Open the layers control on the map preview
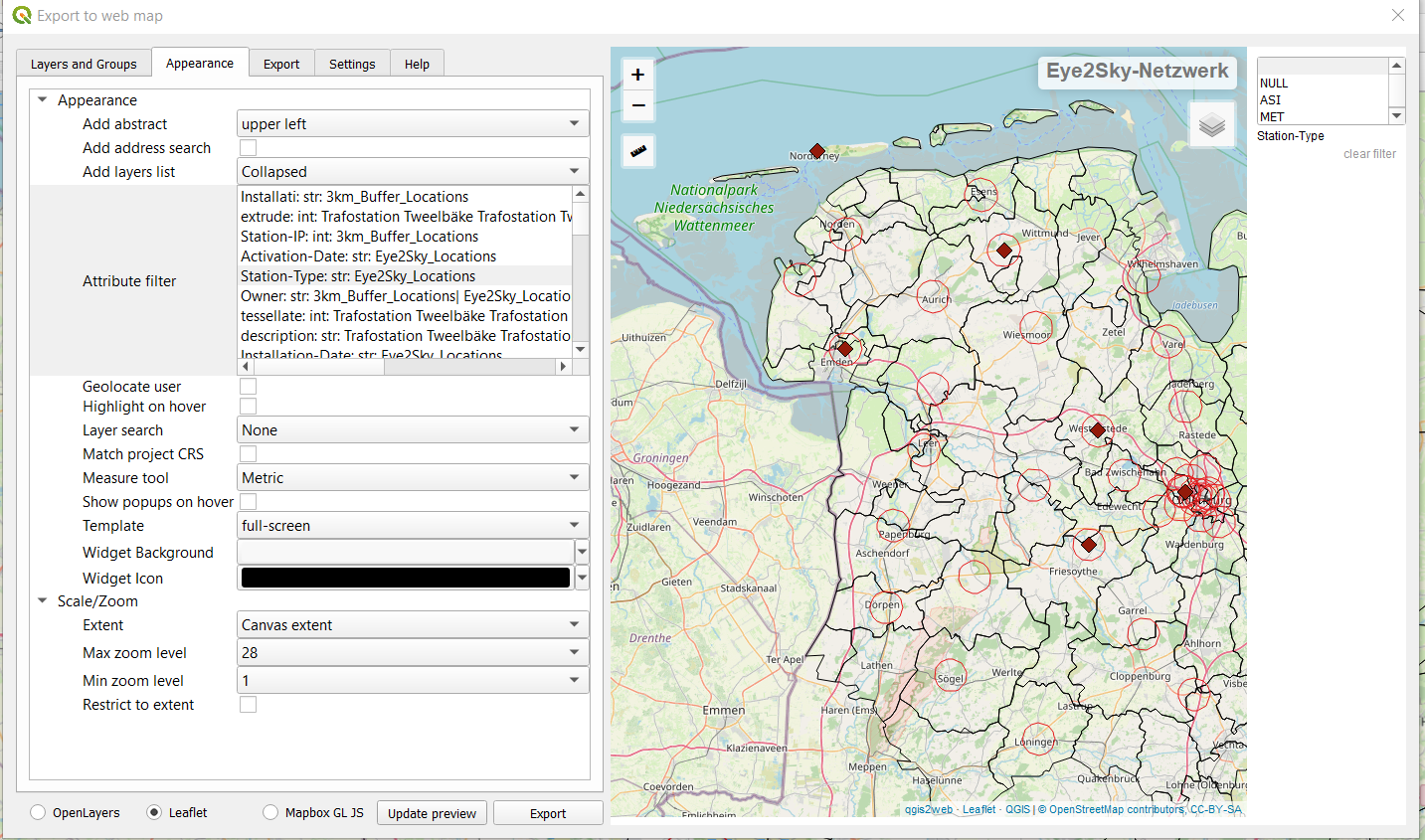This screenshot has width=1425, height=840. (x=1211, y=126)
